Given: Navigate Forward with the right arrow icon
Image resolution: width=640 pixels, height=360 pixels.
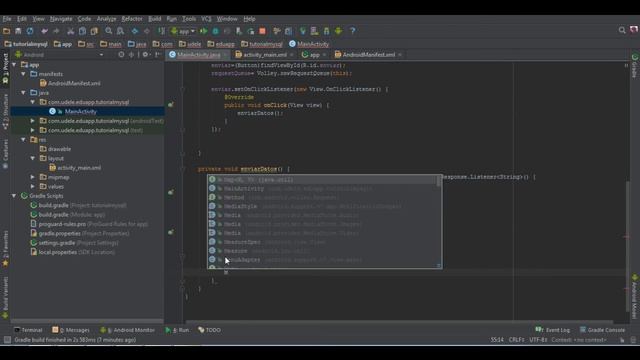Looking at the screenshot, I should point(147,31).
